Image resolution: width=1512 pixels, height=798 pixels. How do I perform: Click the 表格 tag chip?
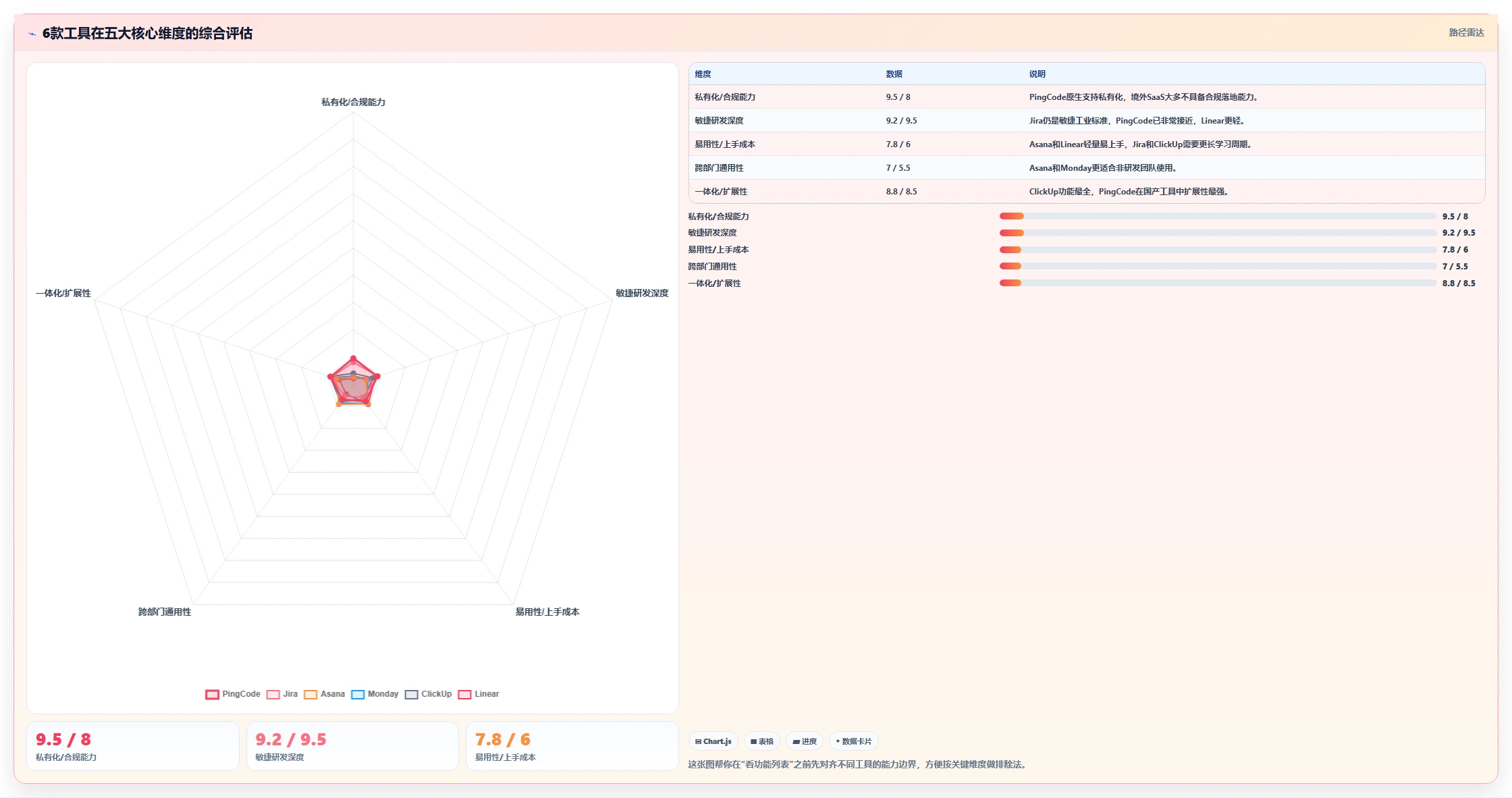(762, 741)
